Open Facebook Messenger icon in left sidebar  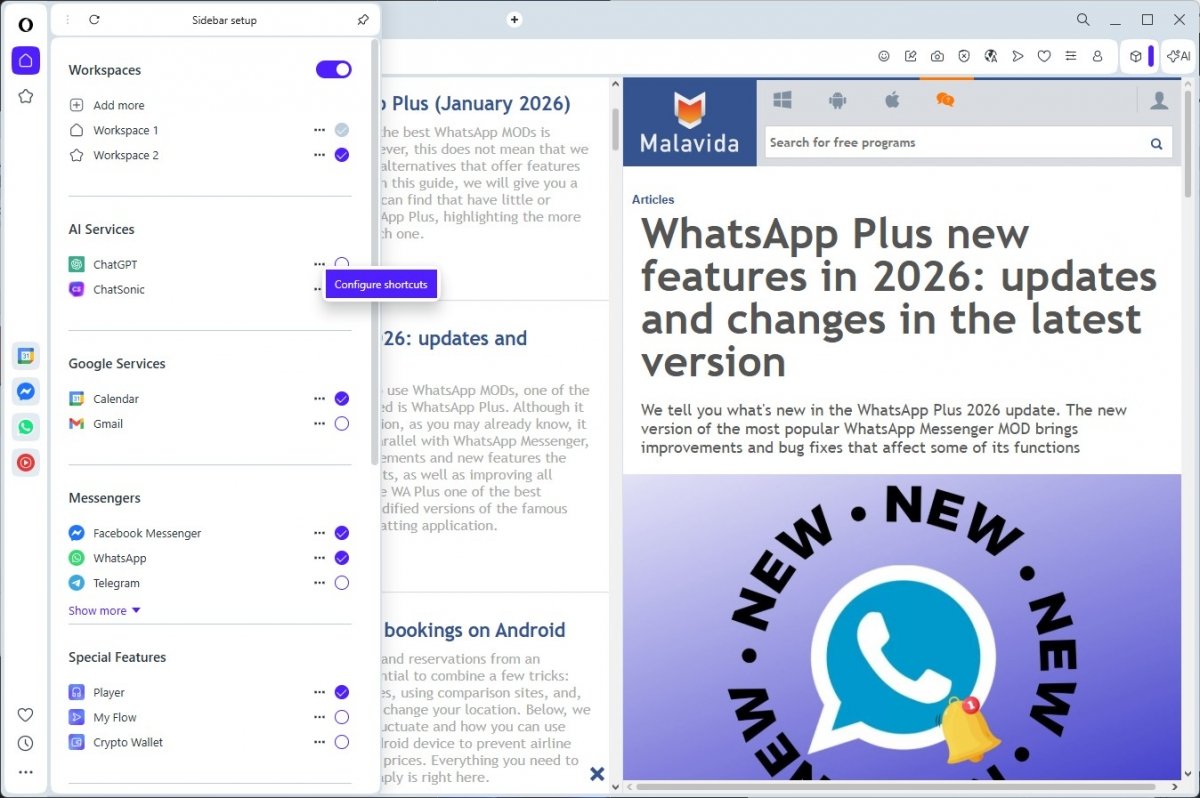[26, 392]
